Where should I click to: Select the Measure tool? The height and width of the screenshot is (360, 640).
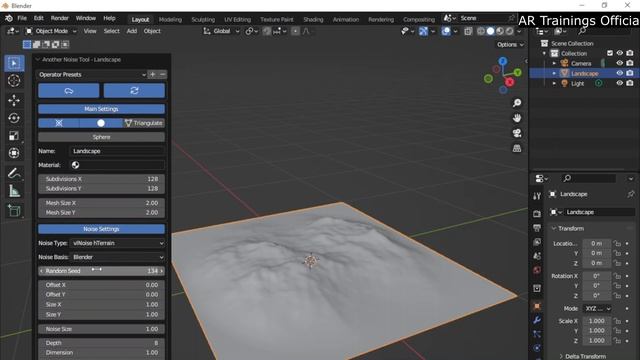[x=14, y=191]
